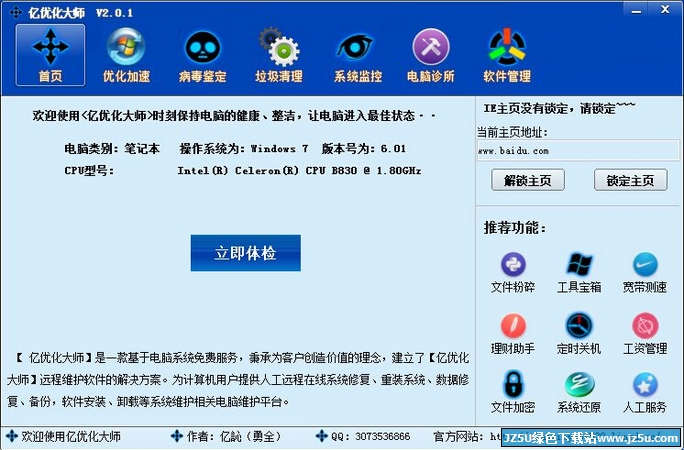Launch the 文件粉碎 file shredder tool
684x450 pixels.
click(513, 273)
